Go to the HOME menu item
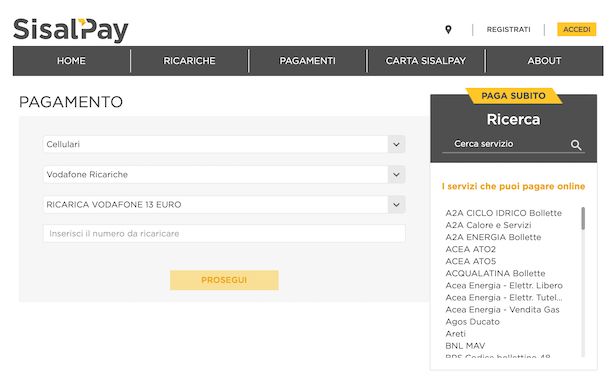This screenshot has width=610, height=381. tap(71, 61)
